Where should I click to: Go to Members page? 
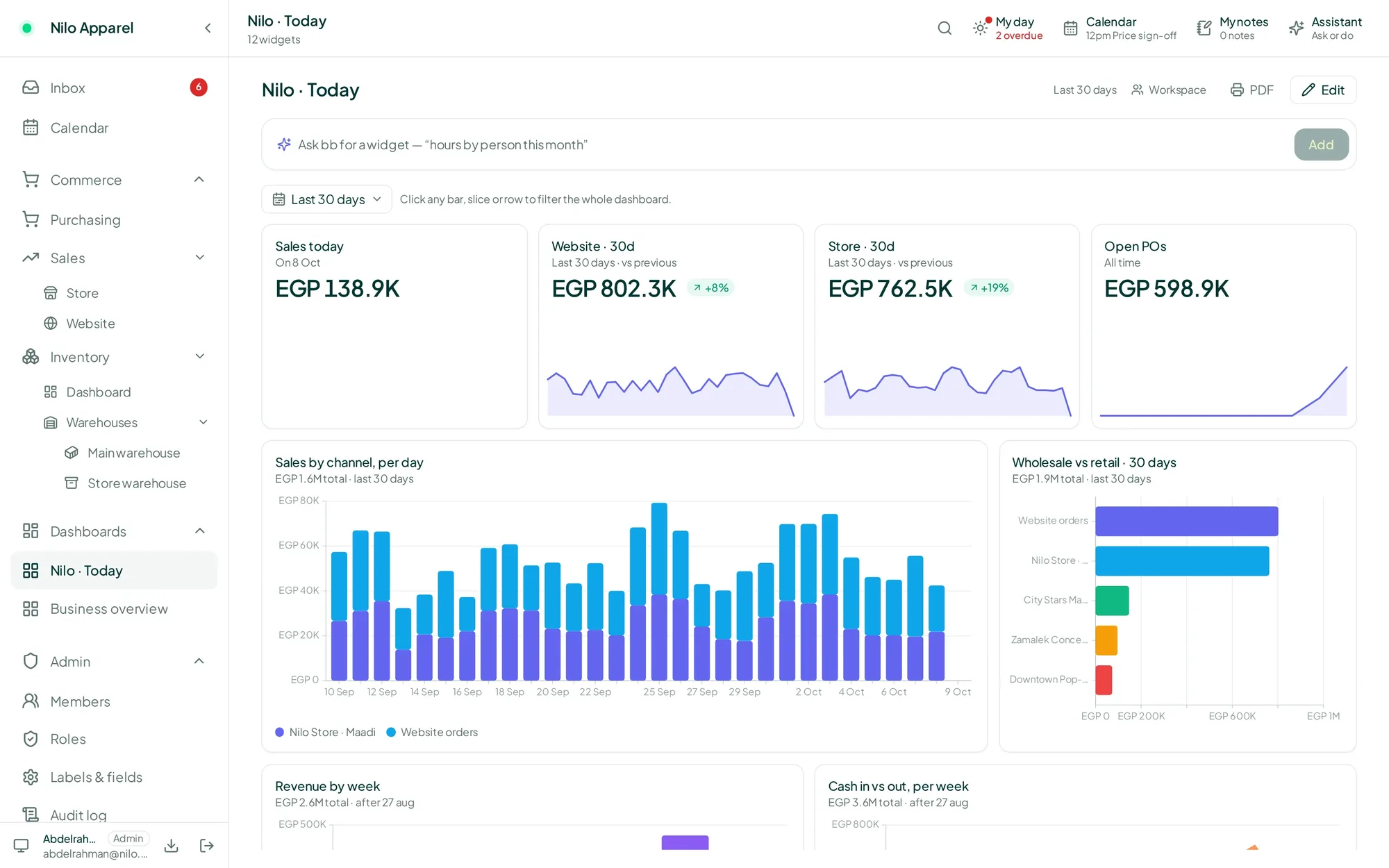pos(115,701)
